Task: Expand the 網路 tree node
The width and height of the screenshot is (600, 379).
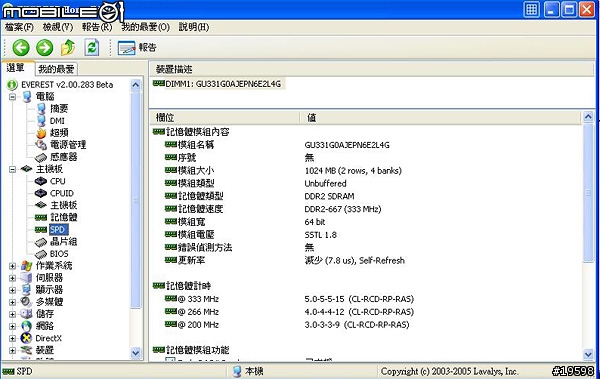Action: pos(12,326)
